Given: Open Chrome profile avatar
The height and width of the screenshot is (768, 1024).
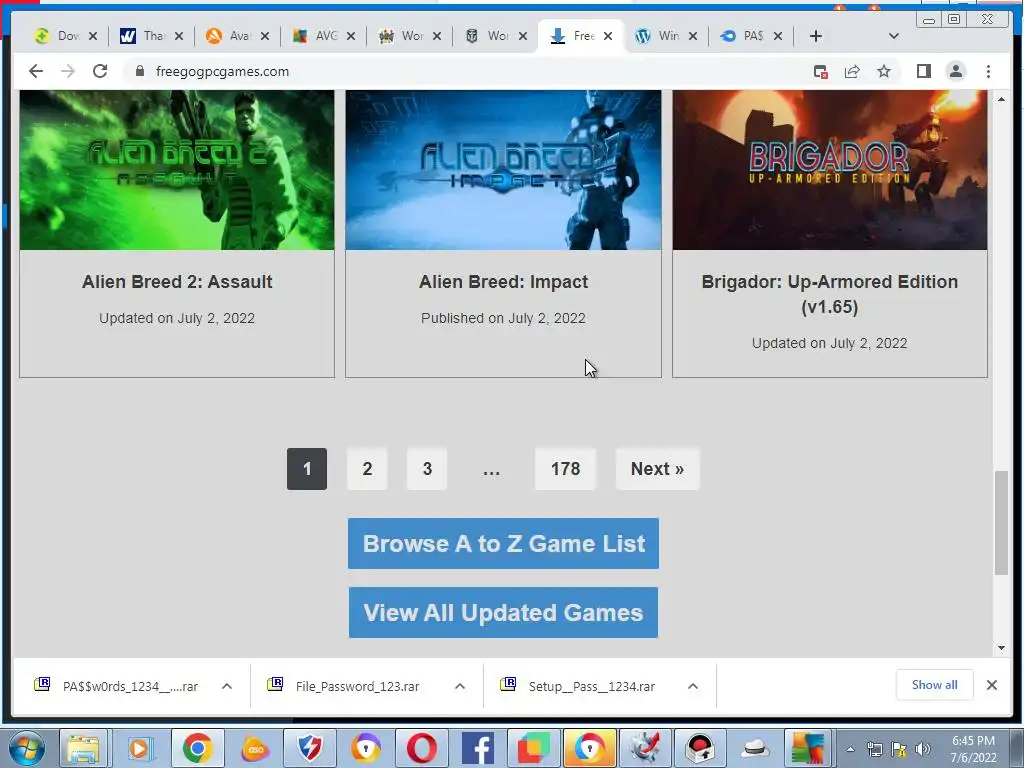Looking at the screenshot, I should pyautogui.click(x=955, y=71).
